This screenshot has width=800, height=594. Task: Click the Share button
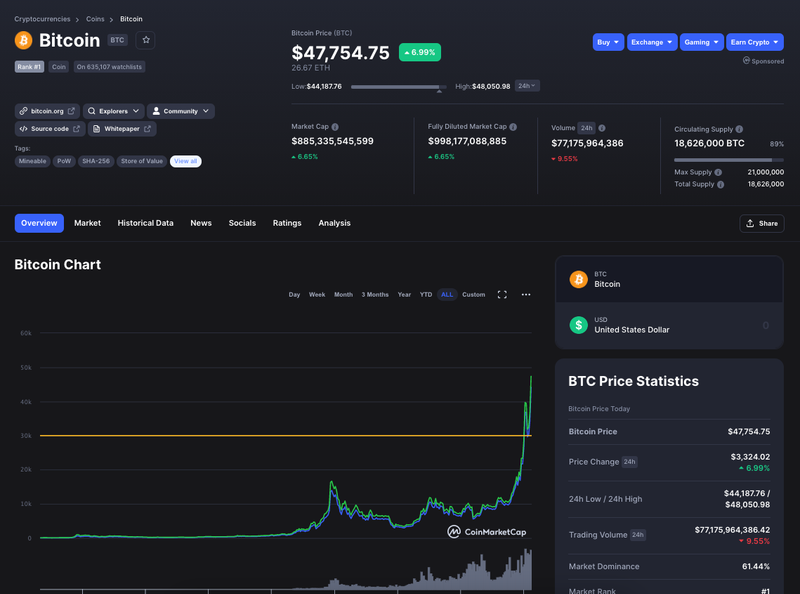[x=762, y=224]
